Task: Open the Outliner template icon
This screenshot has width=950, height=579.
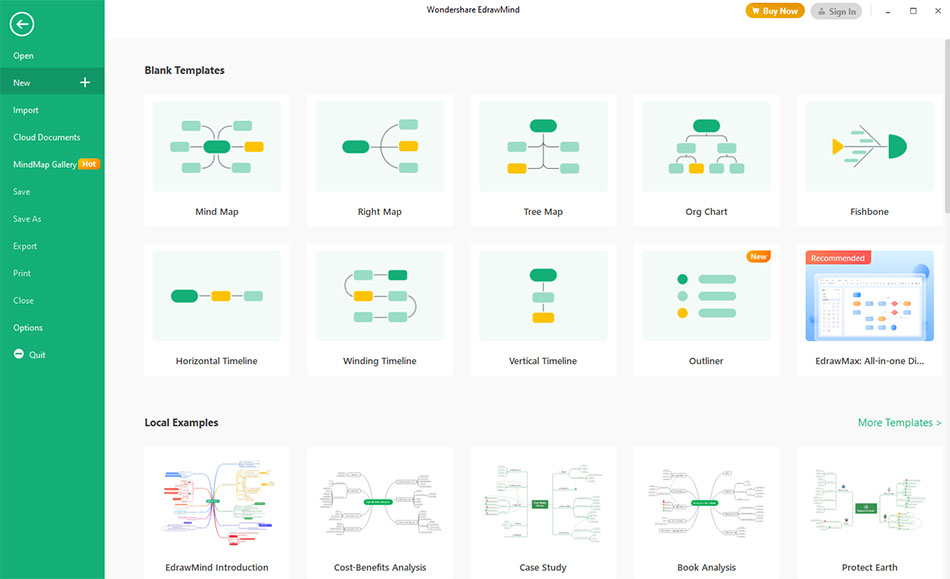Action: (706, 296)
